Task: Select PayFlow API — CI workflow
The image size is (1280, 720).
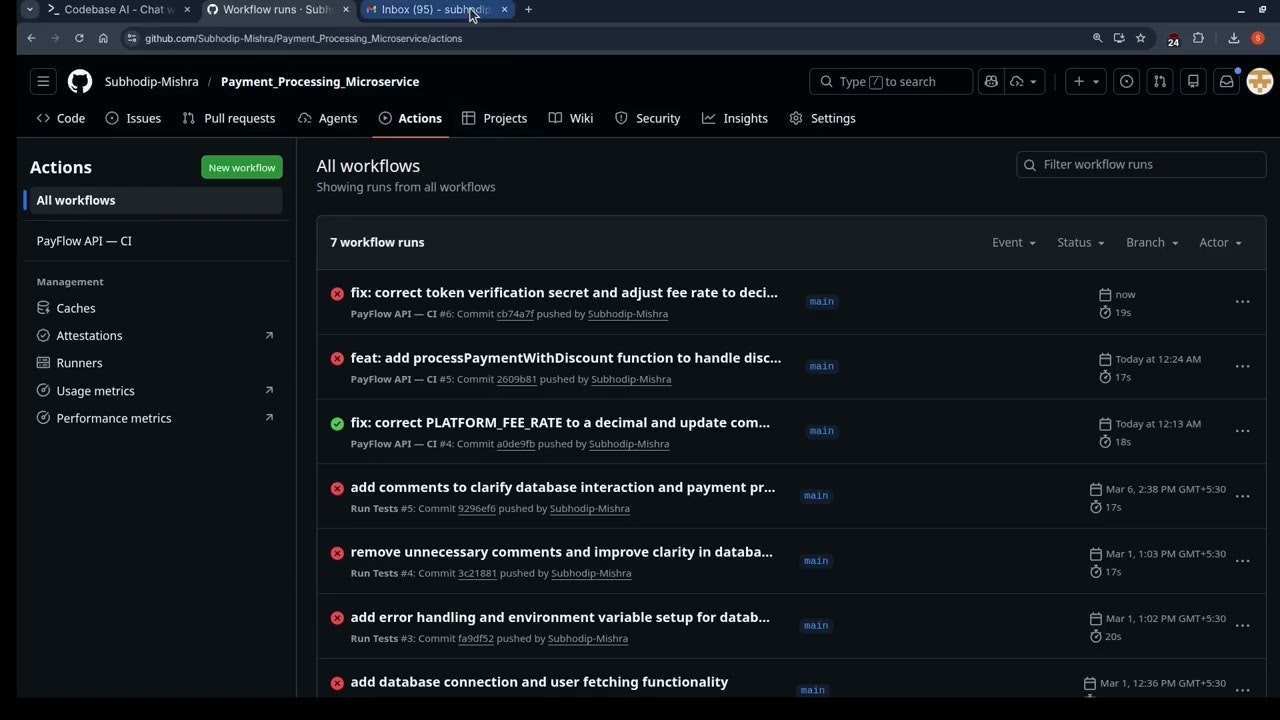Action: point(84,241)
